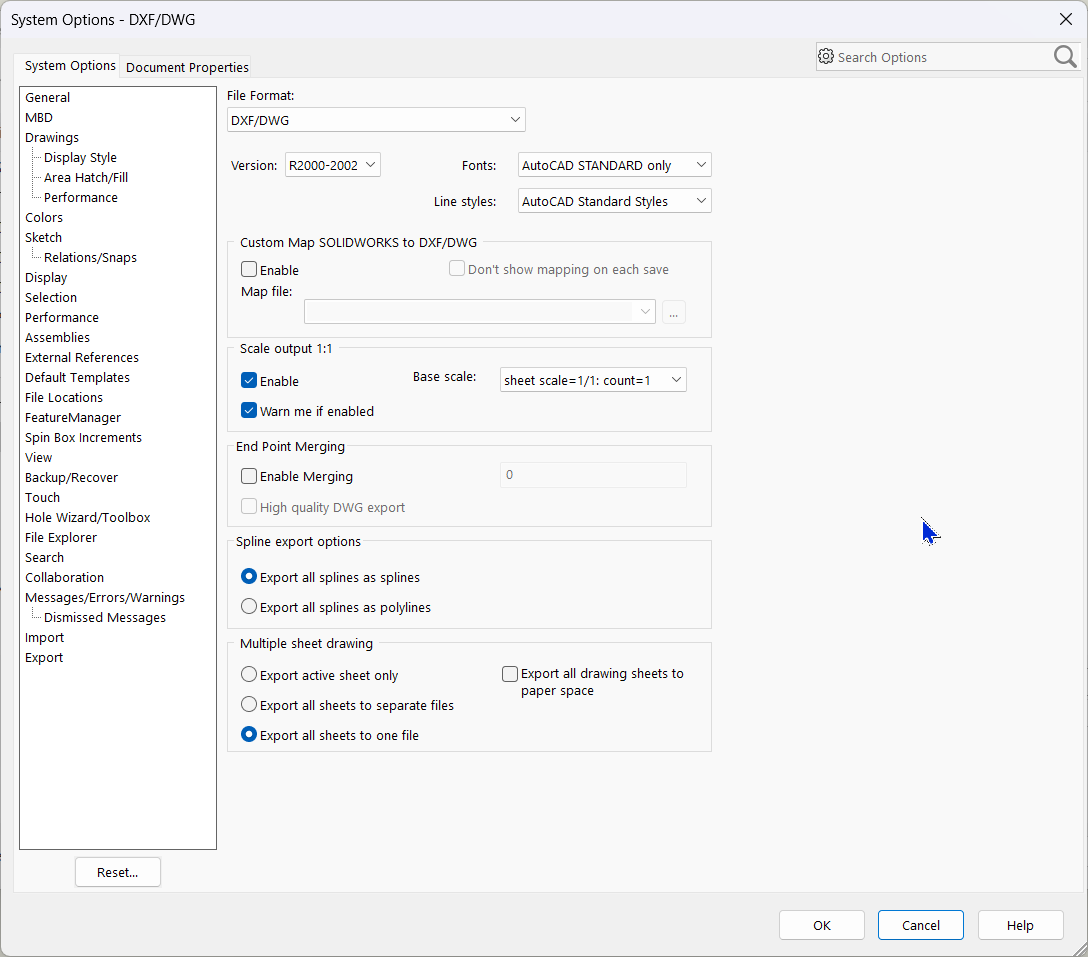Select File Locations item
Image resolution: width=1088 pixels, height=957 pixels.
tap(64, 398)
